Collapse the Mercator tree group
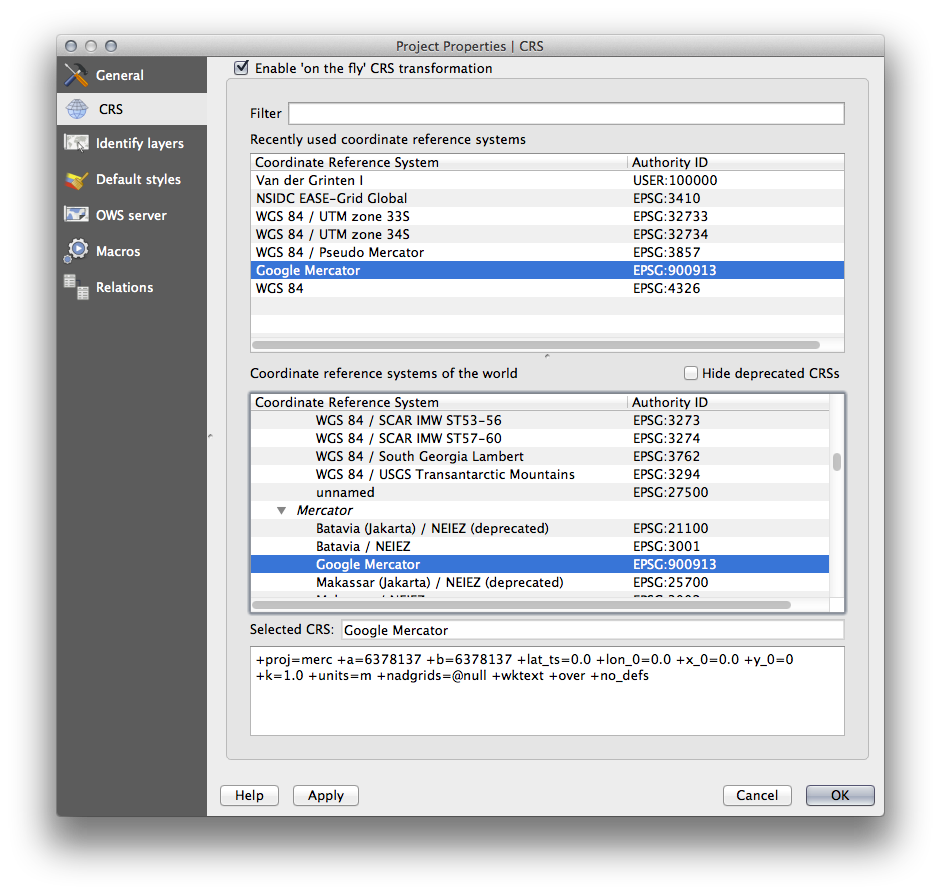Screen dimensions: 941x895 pyautogui.click(x=283, y=511)
